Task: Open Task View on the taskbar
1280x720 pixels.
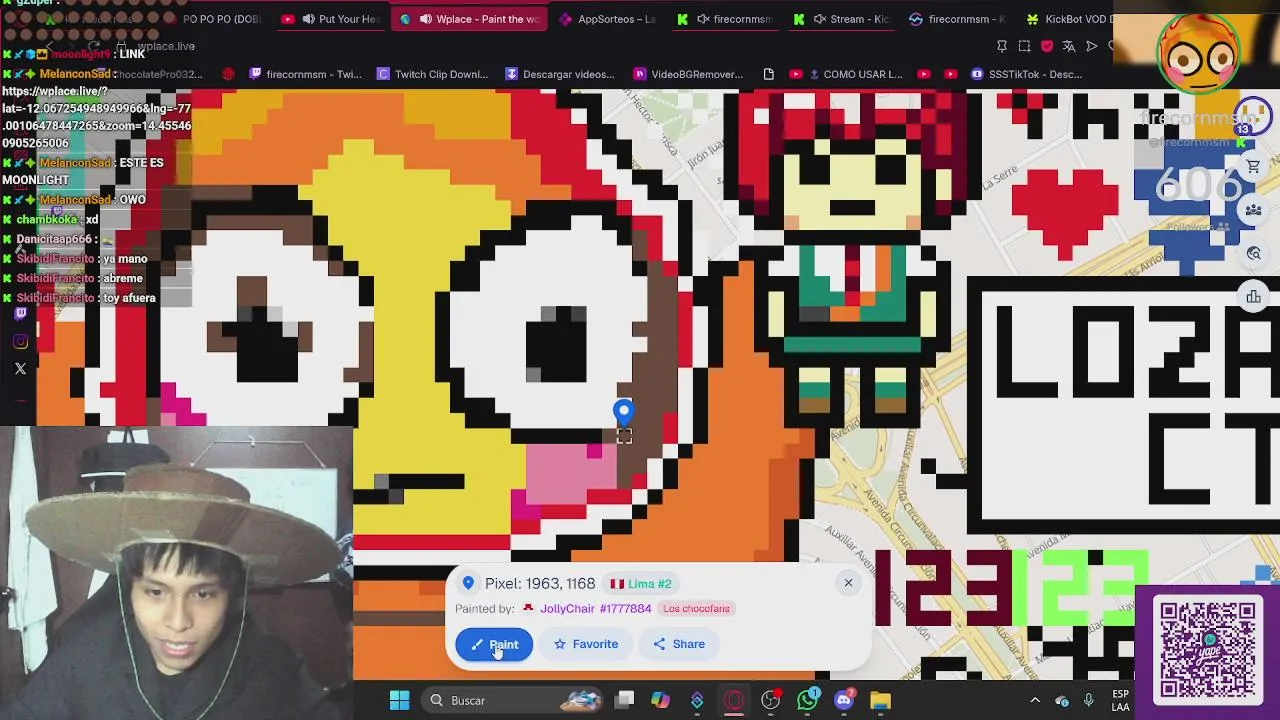Action: [x=624, y=700]
